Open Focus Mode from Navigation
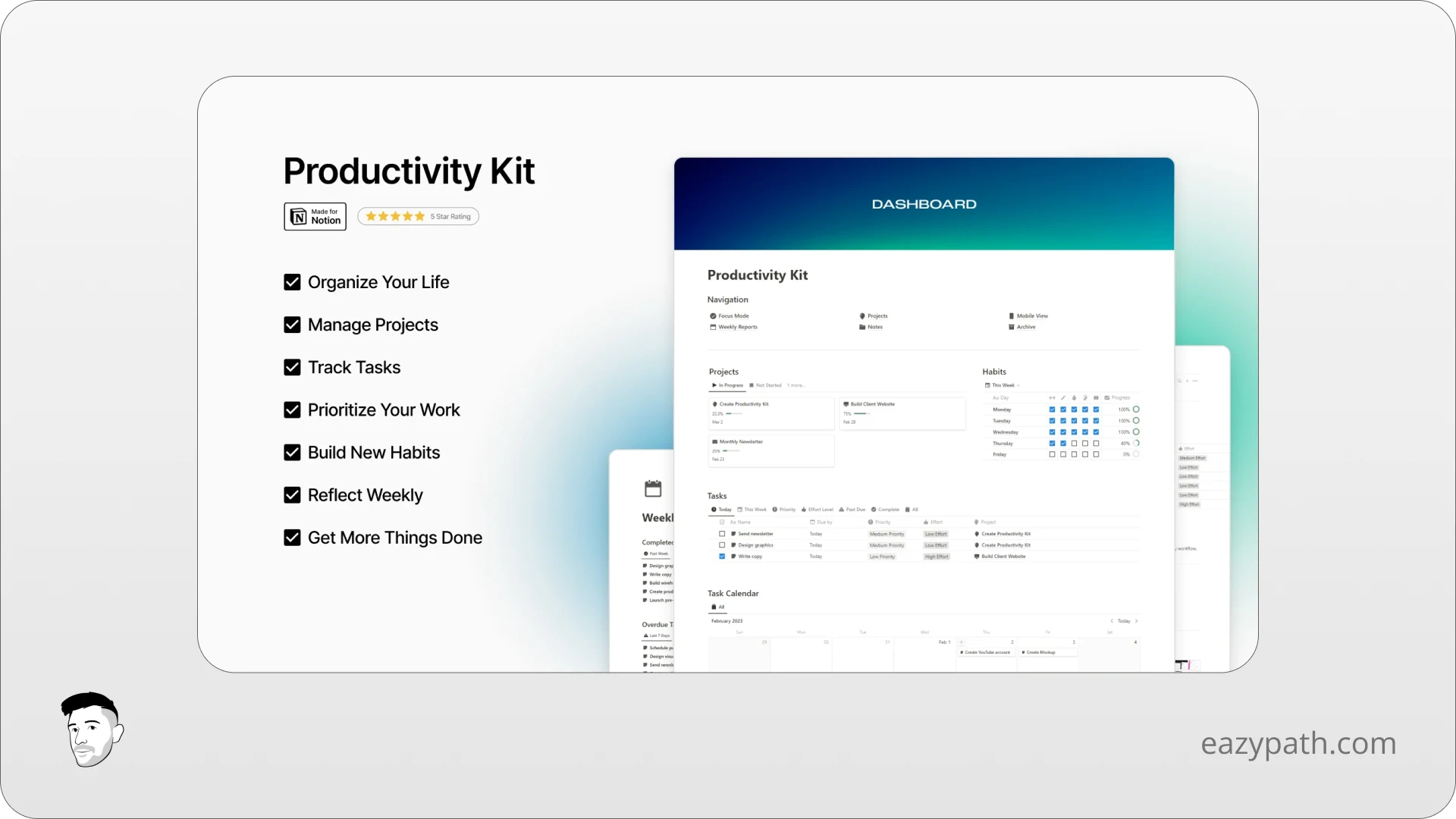Image resolution: width=1456 pixels, height=819 pixels. [x=729, y=316]
